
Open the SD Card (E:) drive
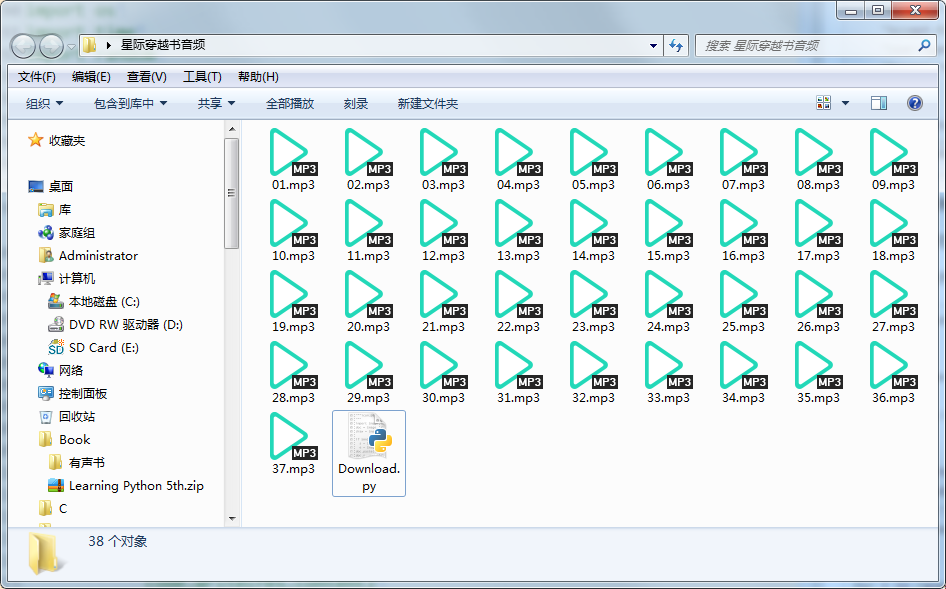pos(94,348)
